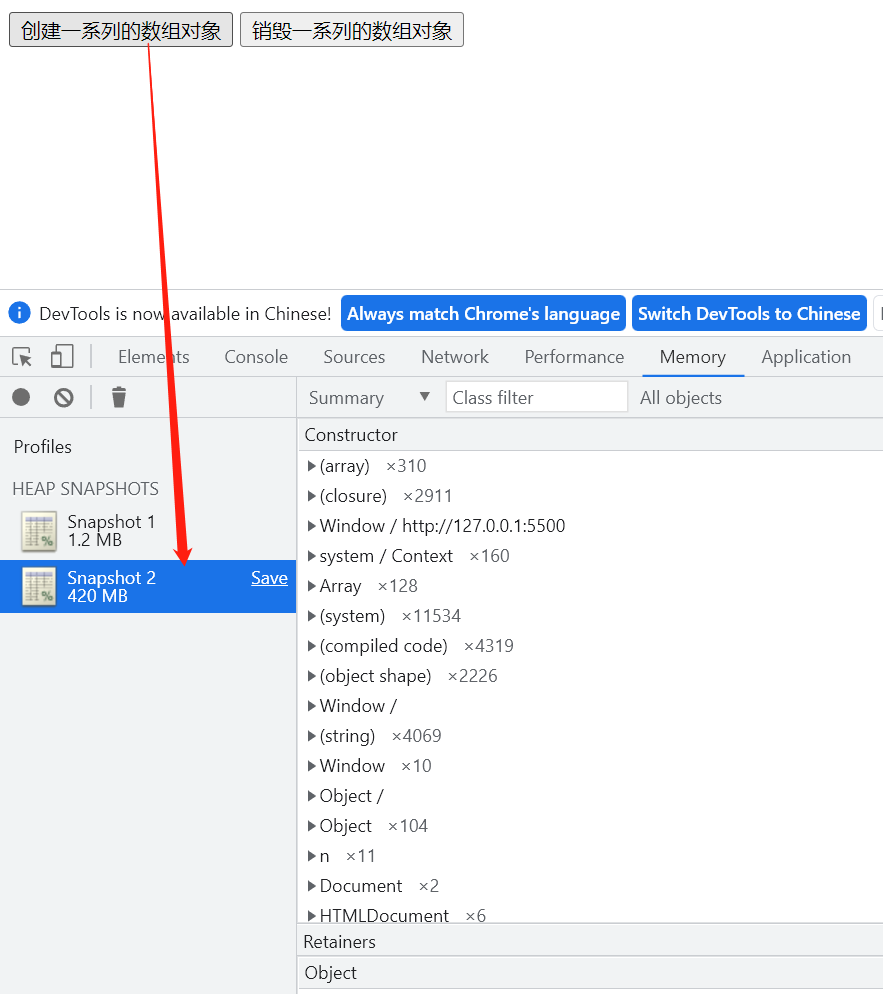883x994 pixels.
Task: Click Switch DevTools to Chinese button
Action: point(749,314)
